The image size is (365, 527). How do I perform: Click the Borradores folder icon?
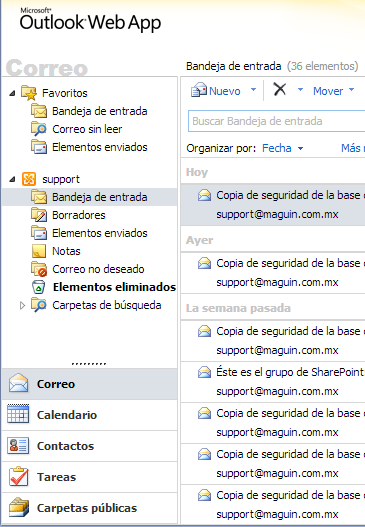tap(39, 215)
